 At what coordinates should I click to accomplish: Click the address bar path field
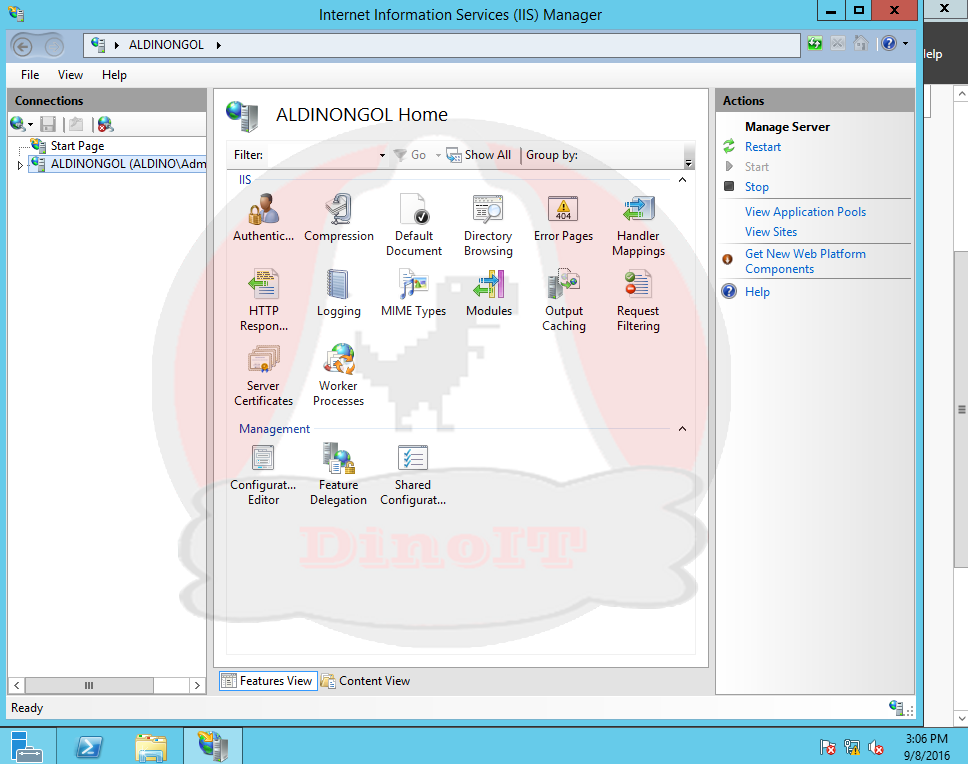(x=442, y=45)
